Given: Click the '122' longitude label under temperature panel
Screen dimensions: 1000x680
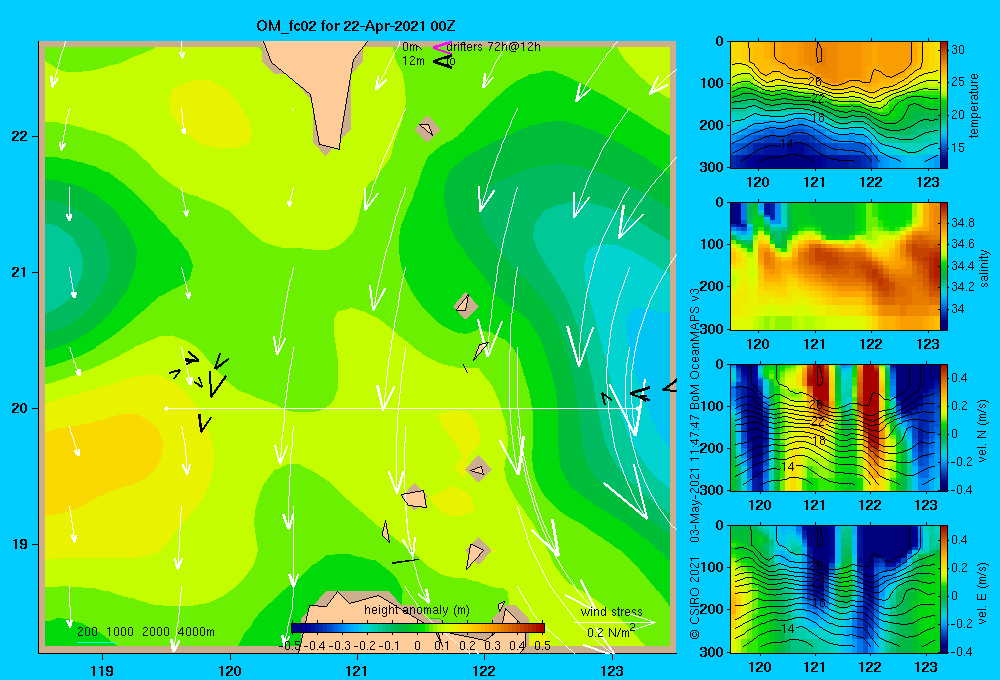Looking at the screenshot, I should pyautogui.click(x=871, y=182).
